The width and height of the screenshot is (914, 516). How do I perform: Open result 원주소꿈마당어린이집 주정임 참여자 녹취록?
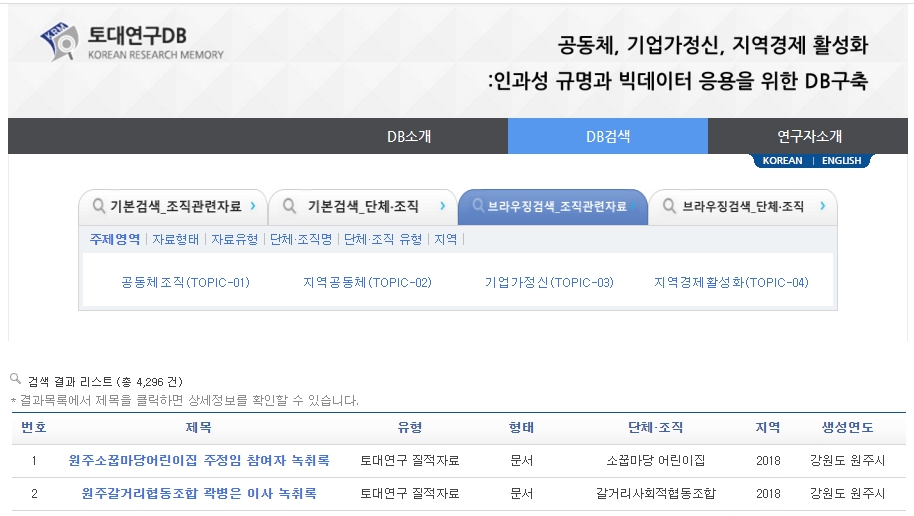pos(199,461)
